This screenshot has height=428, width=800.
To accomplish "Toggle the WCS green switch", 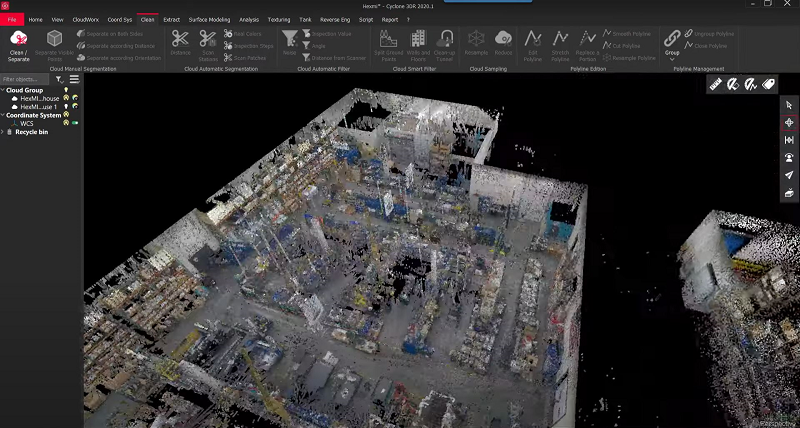I will pos(75,123).
